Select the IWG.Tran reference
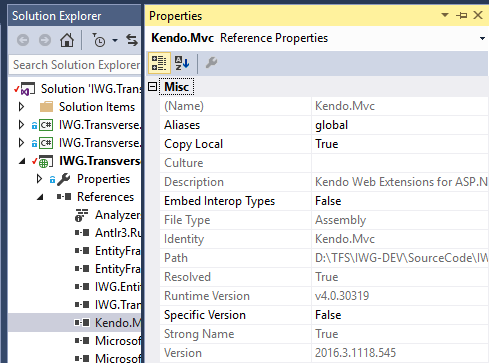489x363 pixels. coord(118,305)
